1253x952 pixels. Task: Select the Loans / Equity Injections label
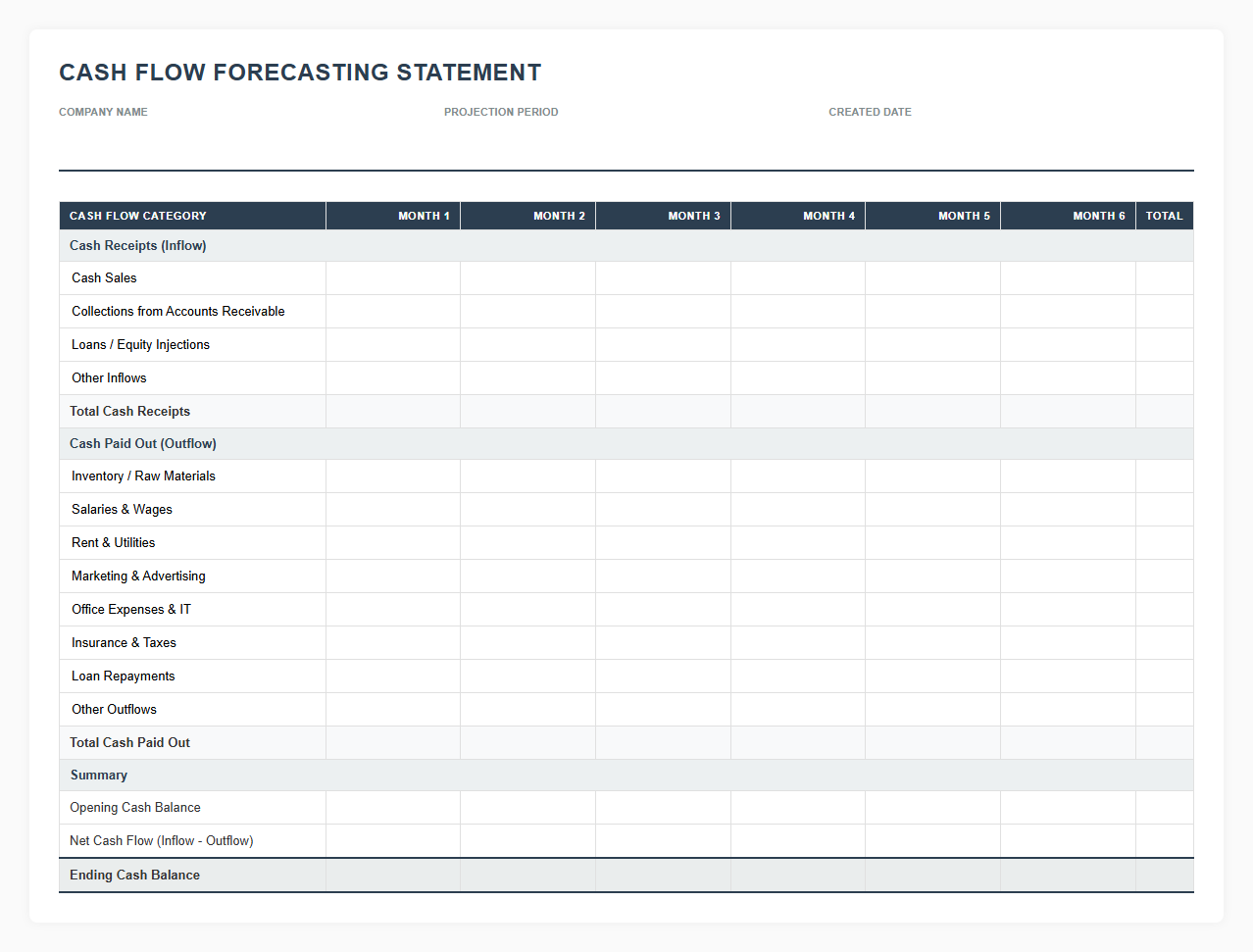point(140,345)
